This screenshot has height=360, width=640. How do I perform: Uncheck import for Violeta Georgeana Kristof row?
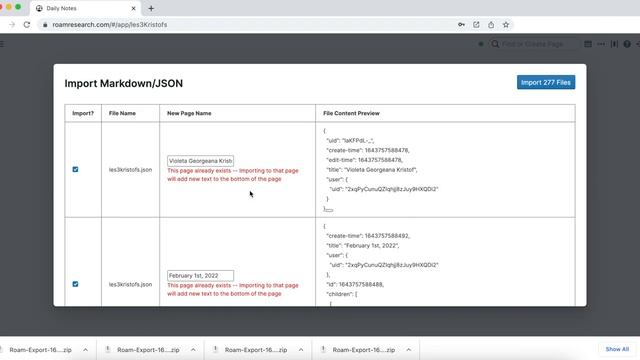pyautogui.click(x=75, y=169)
